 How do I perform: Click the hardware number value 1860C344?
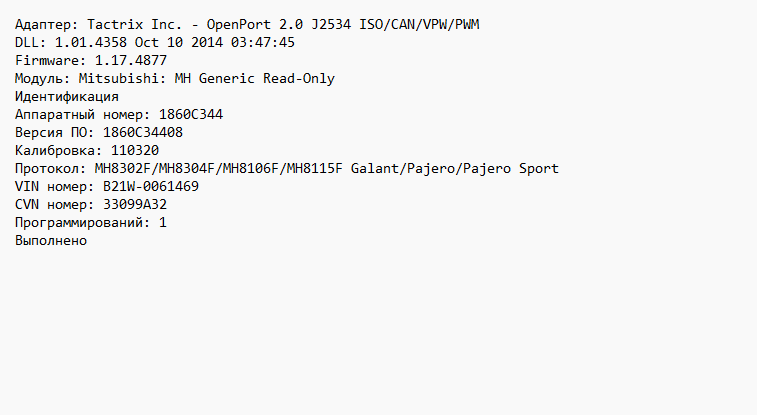click(x=191, y=114)
